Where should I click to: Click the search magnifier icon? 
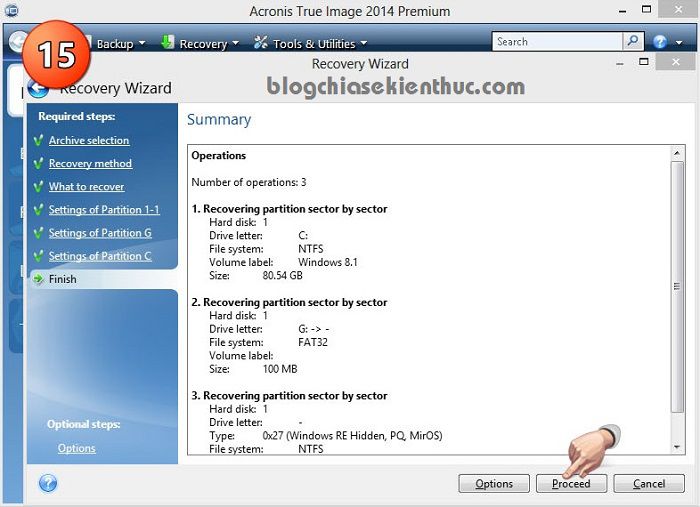(633, 41)
